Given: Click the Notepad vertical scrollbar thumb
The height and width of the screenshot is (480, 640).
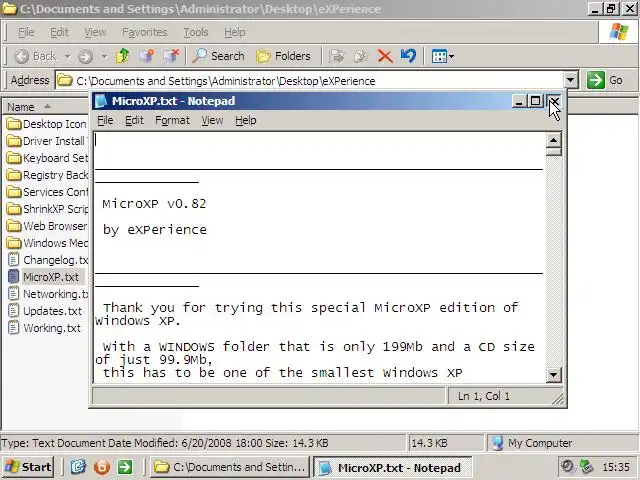Looking at the screenshot, I should [553, 152].
